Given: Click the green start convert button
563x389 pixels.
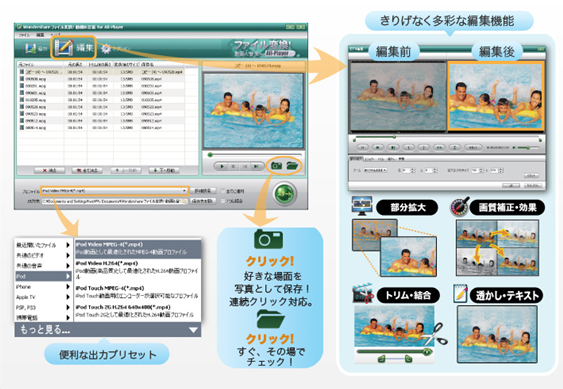Looking at the screenshot, I should [285, 194].
